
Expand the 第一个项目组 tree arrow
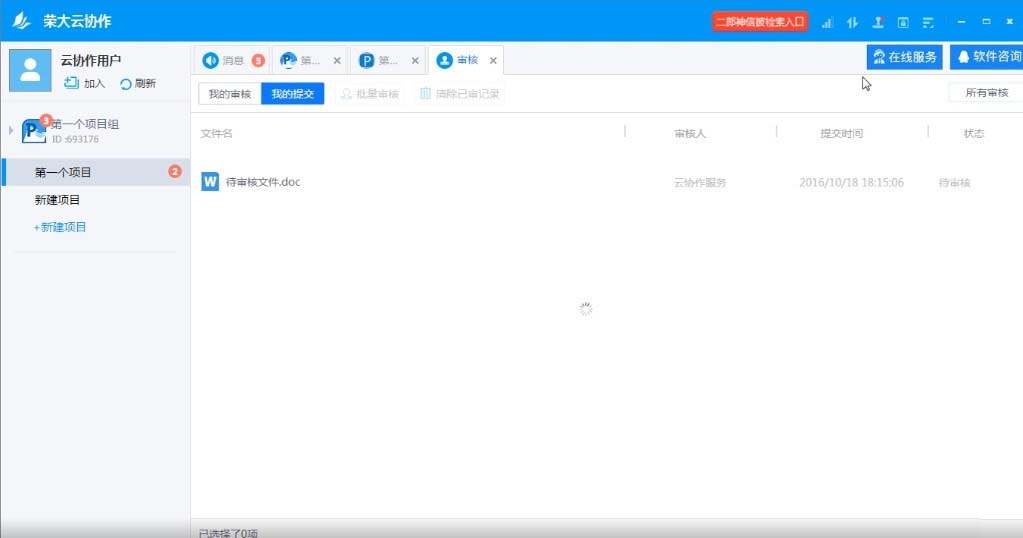(12, 130)
